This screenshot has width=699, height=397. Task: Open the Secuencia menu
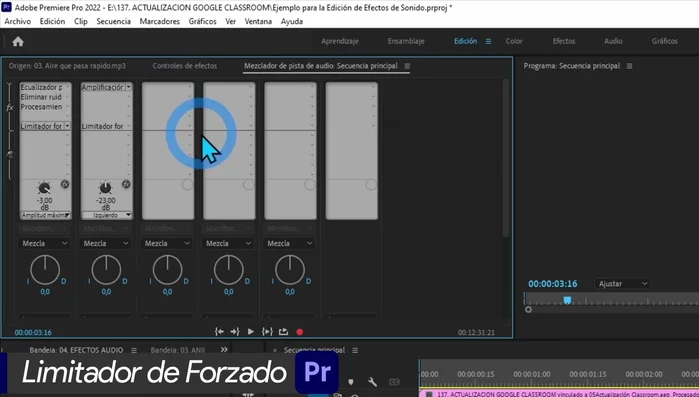[114, 21]
